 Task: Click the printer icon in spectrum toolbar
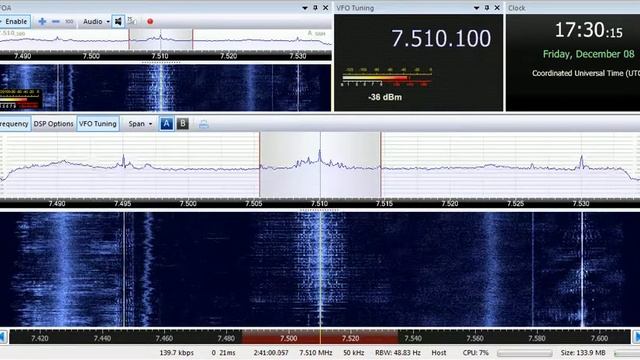coord(204,124)
